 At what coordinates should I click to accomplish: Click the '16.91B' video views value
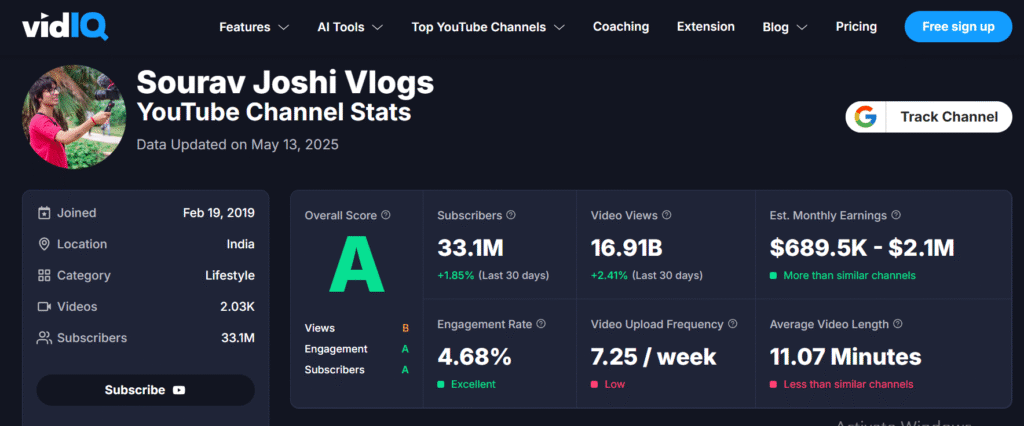[627, 248]
